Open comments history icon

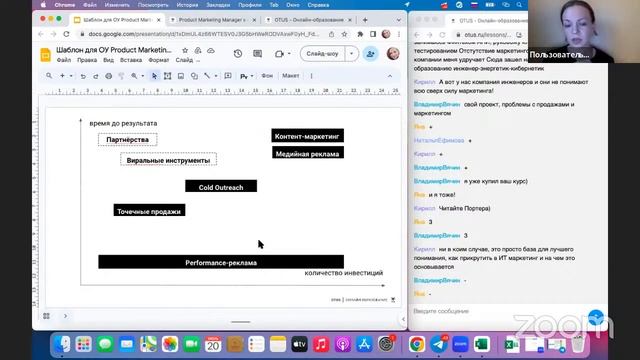[258, 53]
